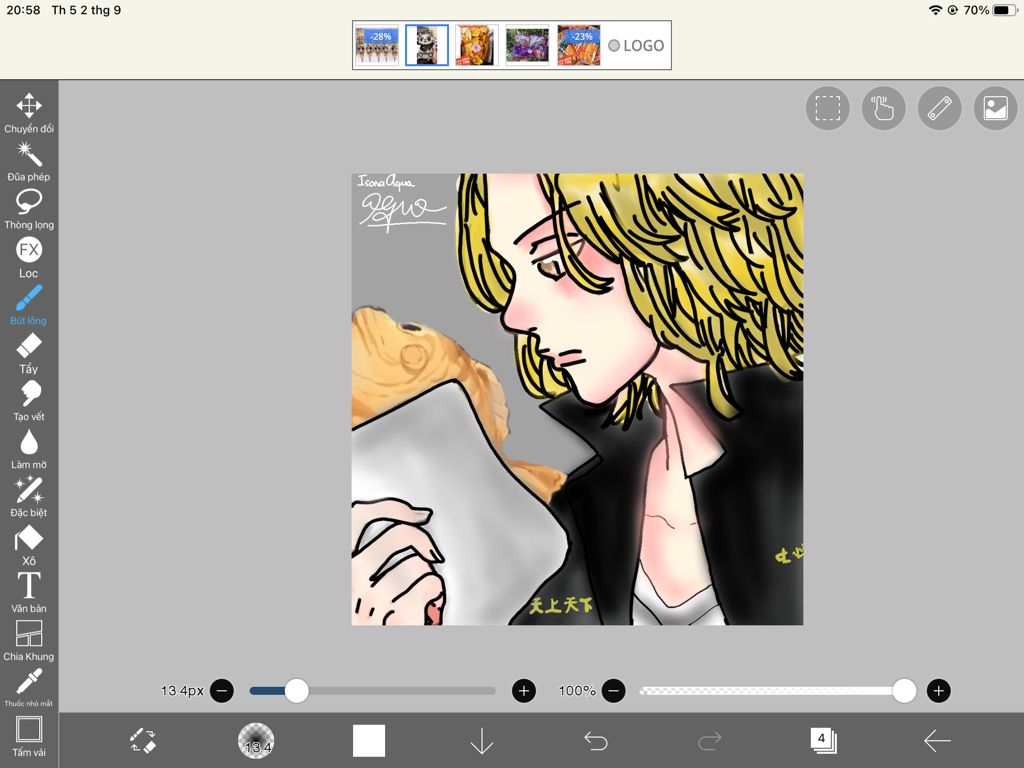Open the snack food ad thumbnail

[x=477, y=45]
